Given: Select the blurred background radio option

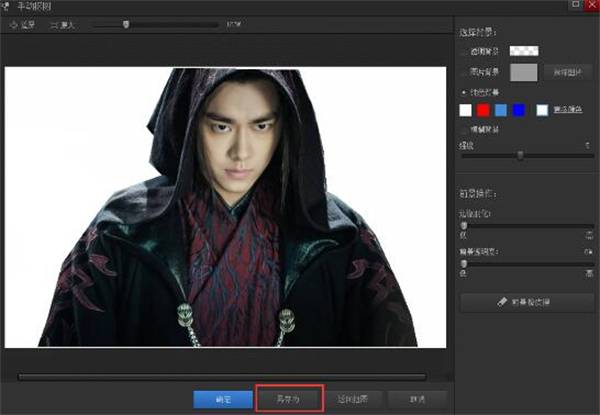Looking at the screenshot, I should [464, 130].
